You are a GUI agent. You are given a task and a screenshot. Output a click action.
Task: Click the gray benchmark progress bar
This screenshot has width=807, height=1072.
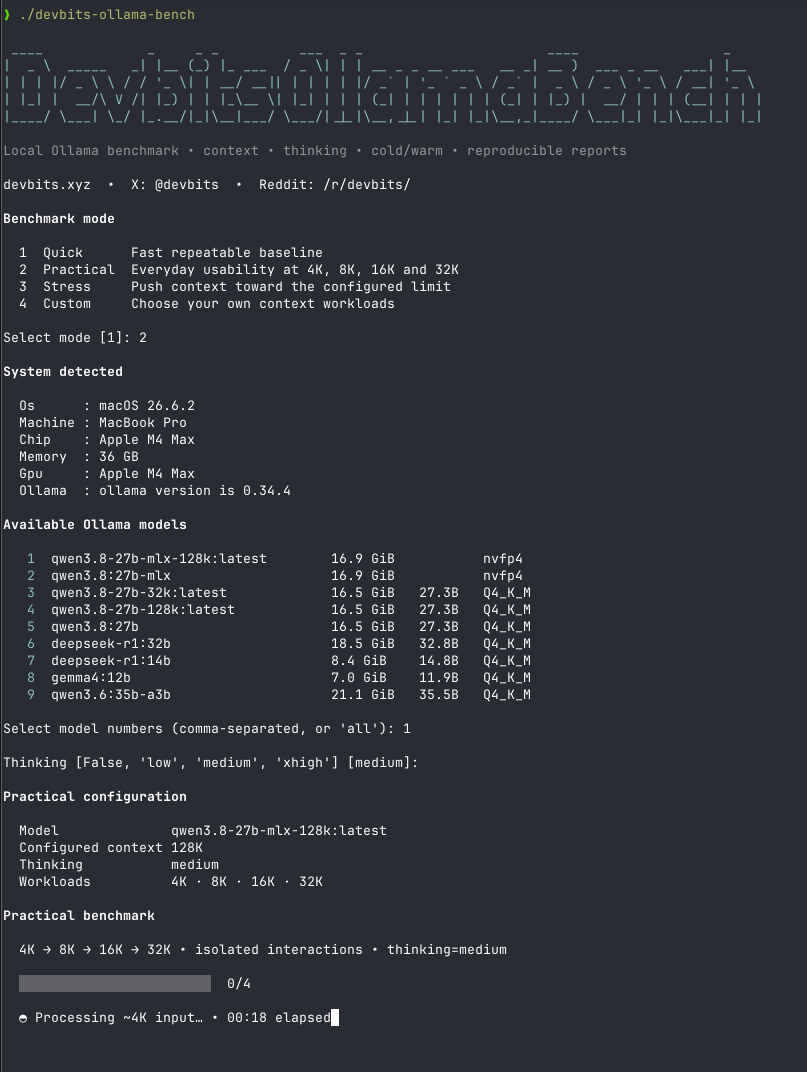(115, 984)
